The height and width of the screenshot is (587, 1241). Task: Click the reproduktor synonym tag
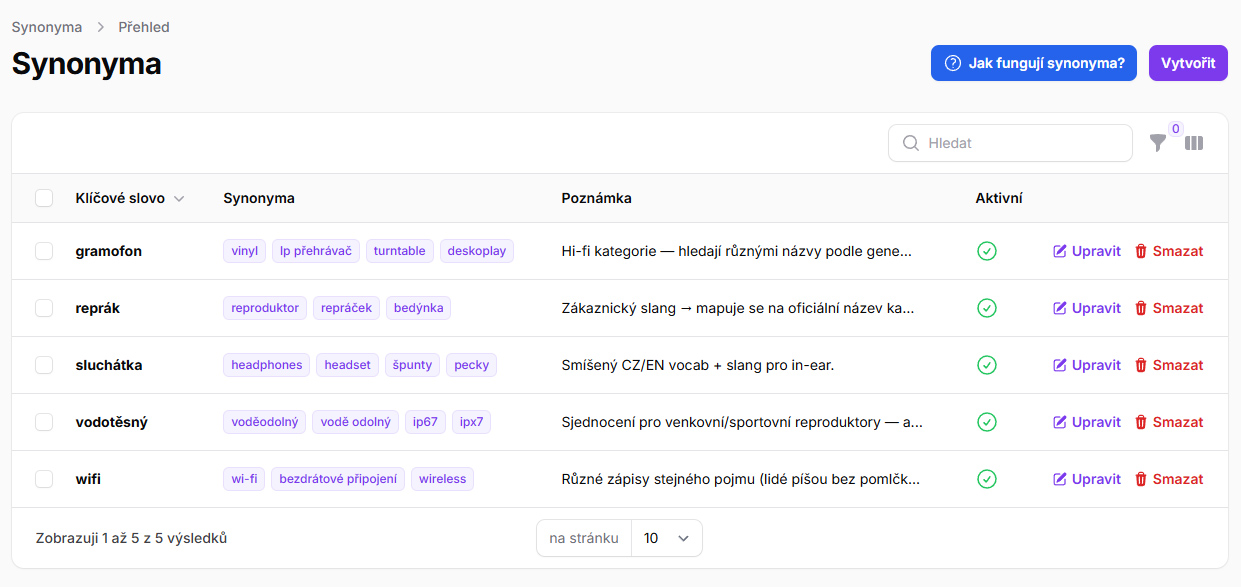click(x=265, y=308)
